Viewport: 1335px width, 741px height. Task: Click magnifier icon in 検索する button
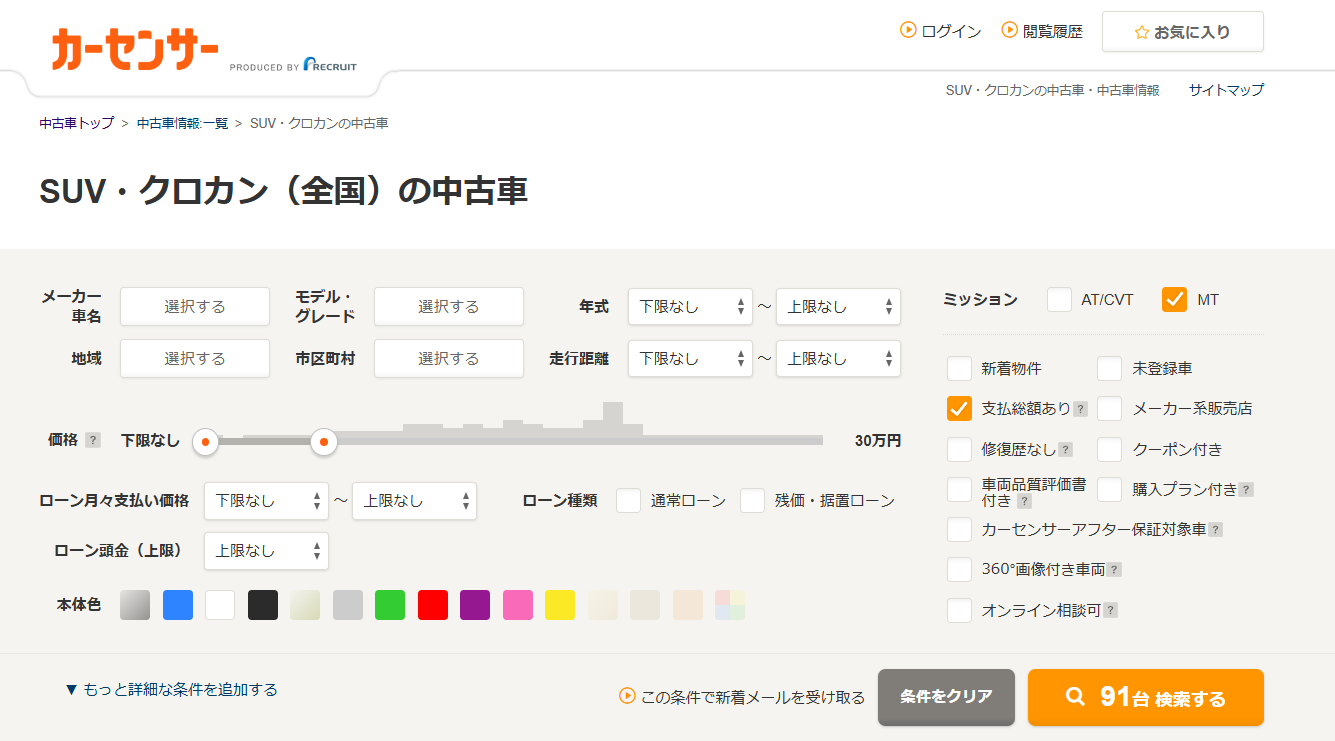(x=1075, y=697)
